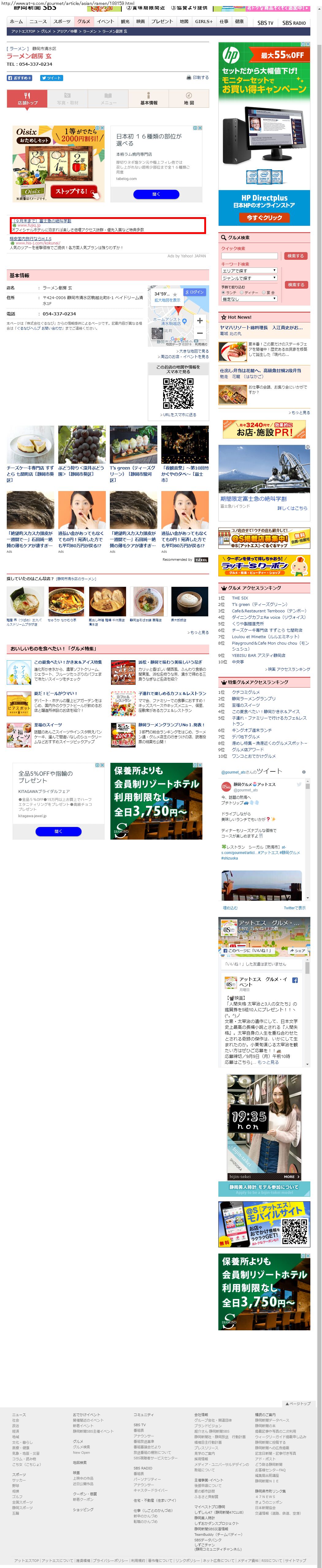Image resolution: width=322 pixels, height=1568 pixels.
Task: Expand the エリアで探す dropdown
Action: tap(249, 270)
